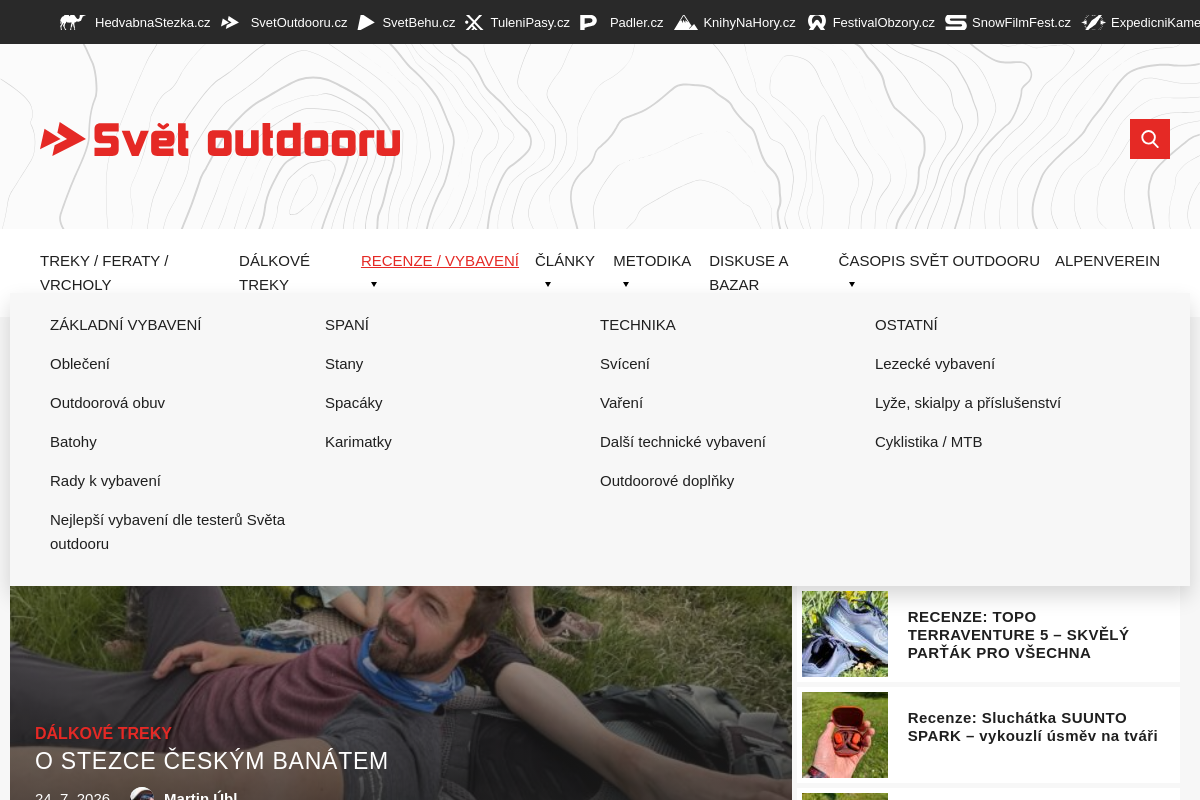The width and height of the screenshot is (1200, 800).
Task: Open the Časopis Svět outdooru menu item
Action: tap(939, 260)
